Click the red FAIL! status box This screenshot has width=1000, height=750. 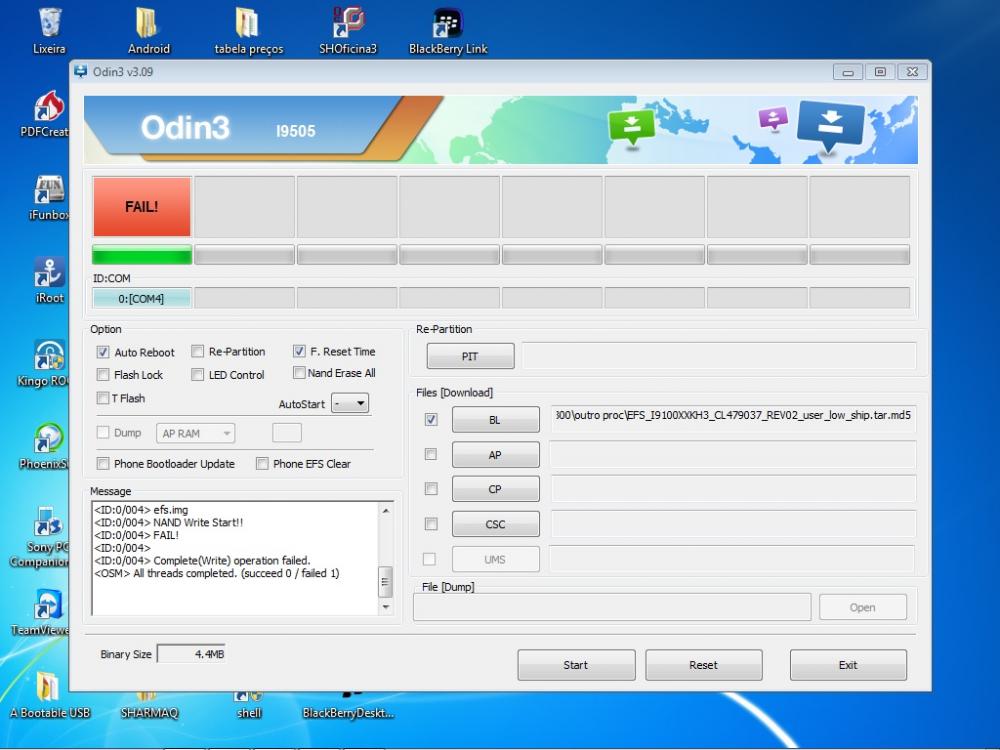pyautogui.click(x=142, y=207)
